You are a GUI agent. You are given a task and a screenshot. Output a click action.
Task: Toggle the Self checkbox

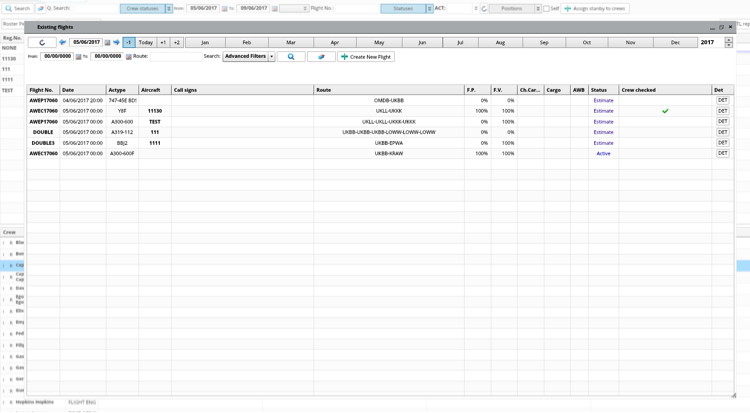(546, 9)
